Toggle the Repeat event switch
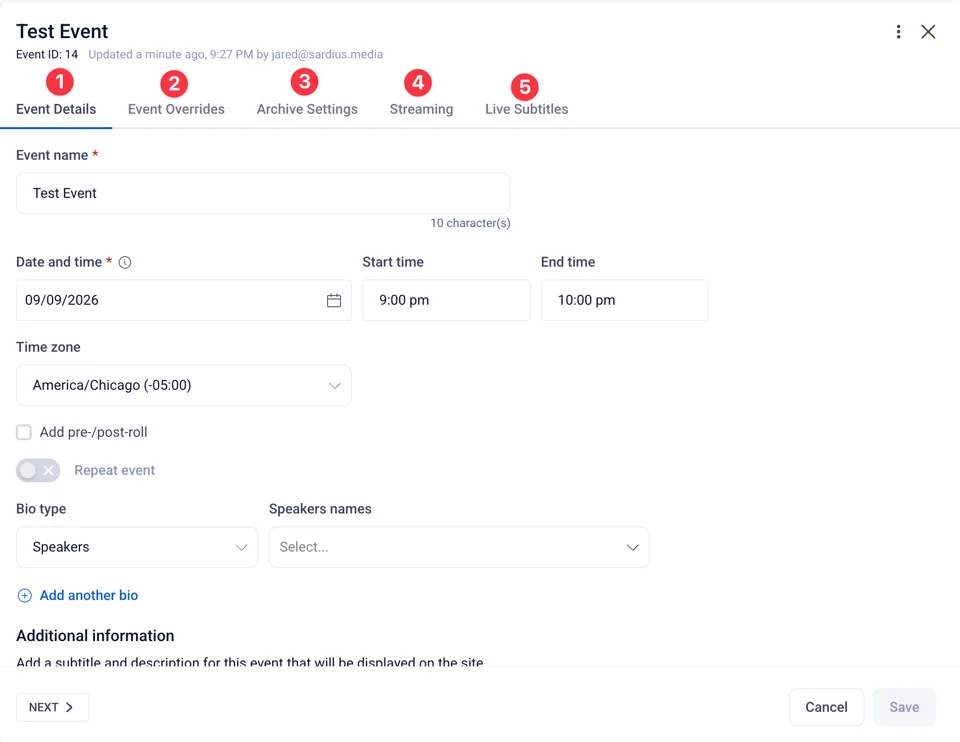 (x=38, y=470)
